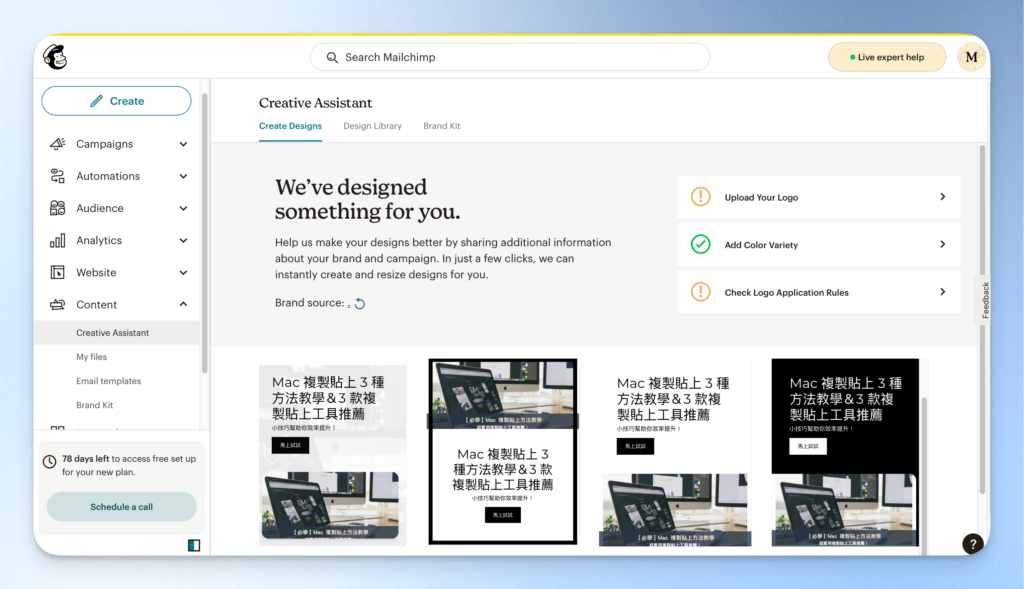Open Brand Kit in the sidebar submenu
1024x589 pixels.
coord(95,405)
